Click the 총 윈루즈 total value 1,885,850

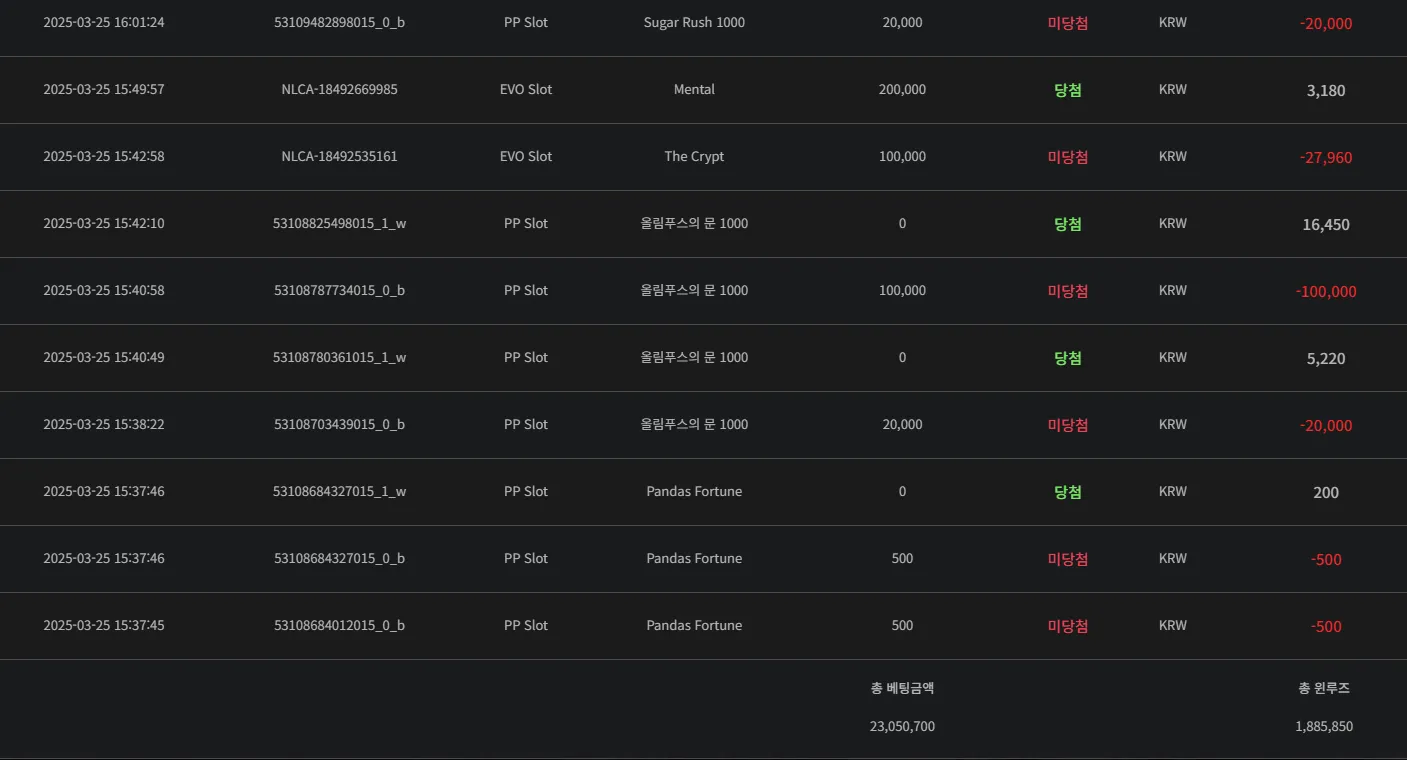[1324, 726]
